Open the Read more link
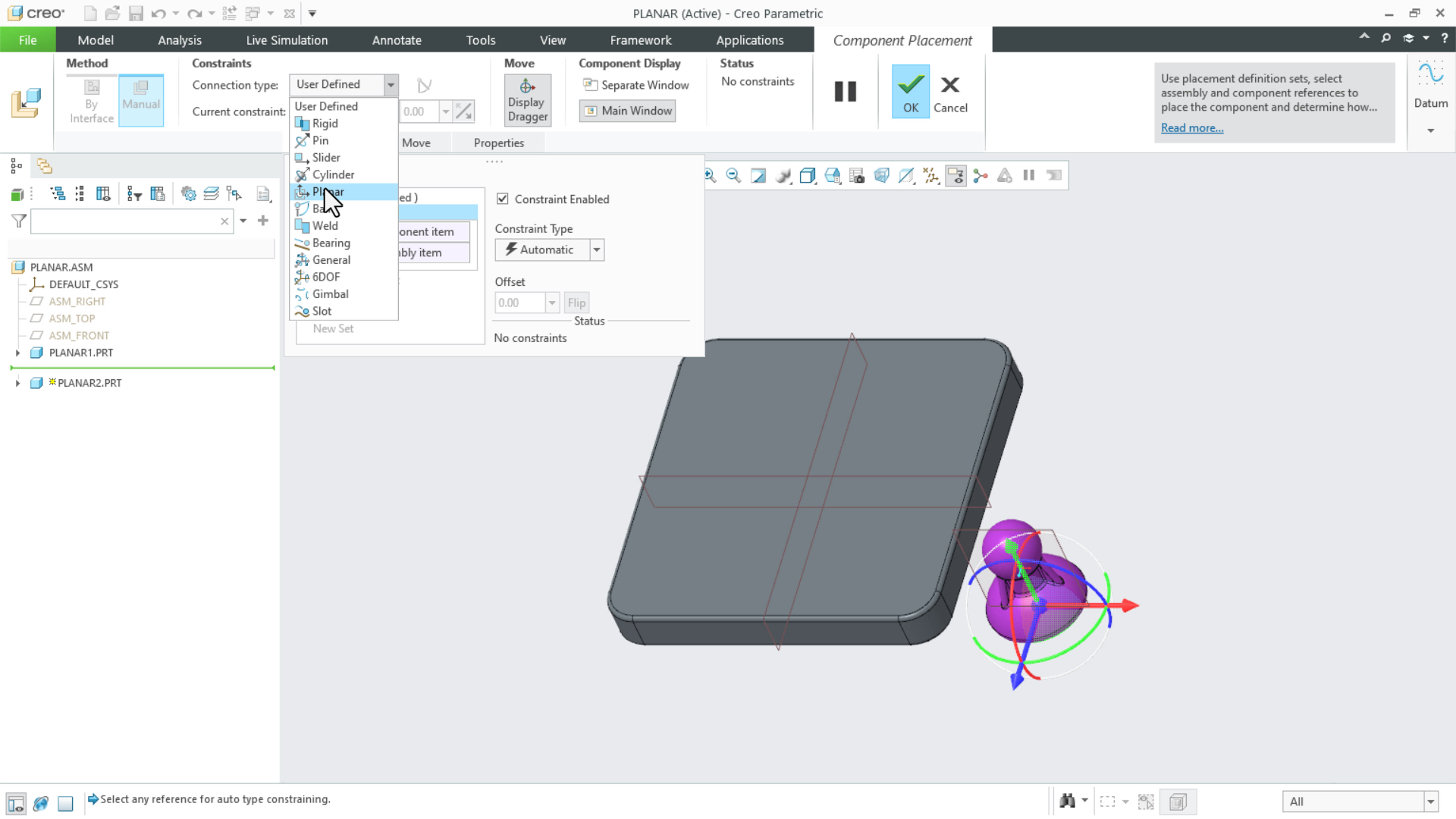Screen dimensions: 1456x819 [1191, 127]
